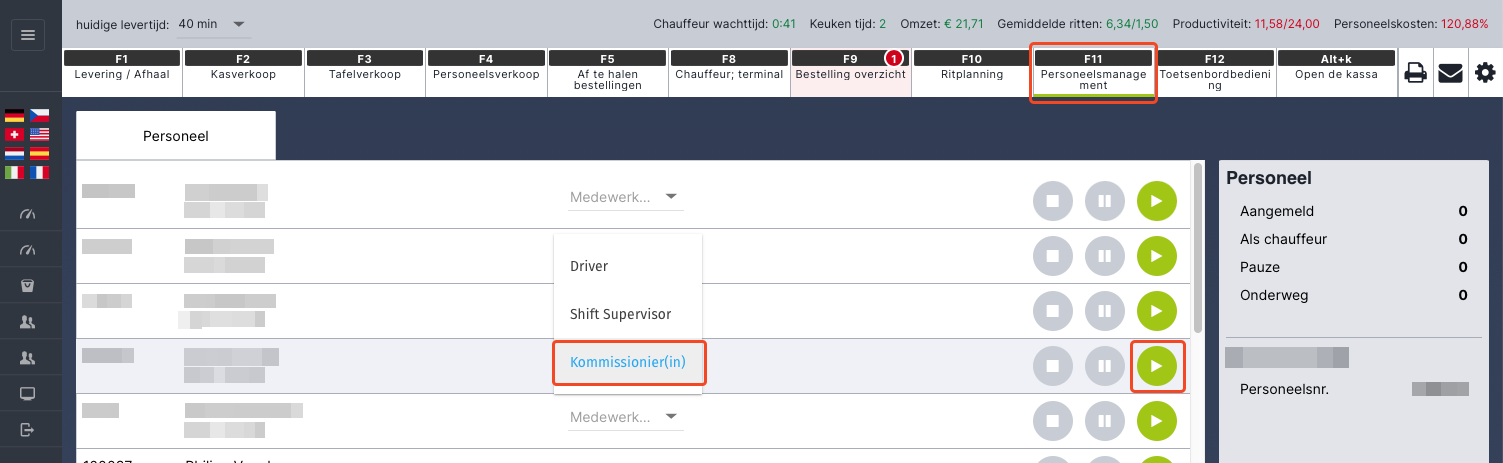Select the German flag language
Screen dimensions: 1503x463
click(14, 116)
